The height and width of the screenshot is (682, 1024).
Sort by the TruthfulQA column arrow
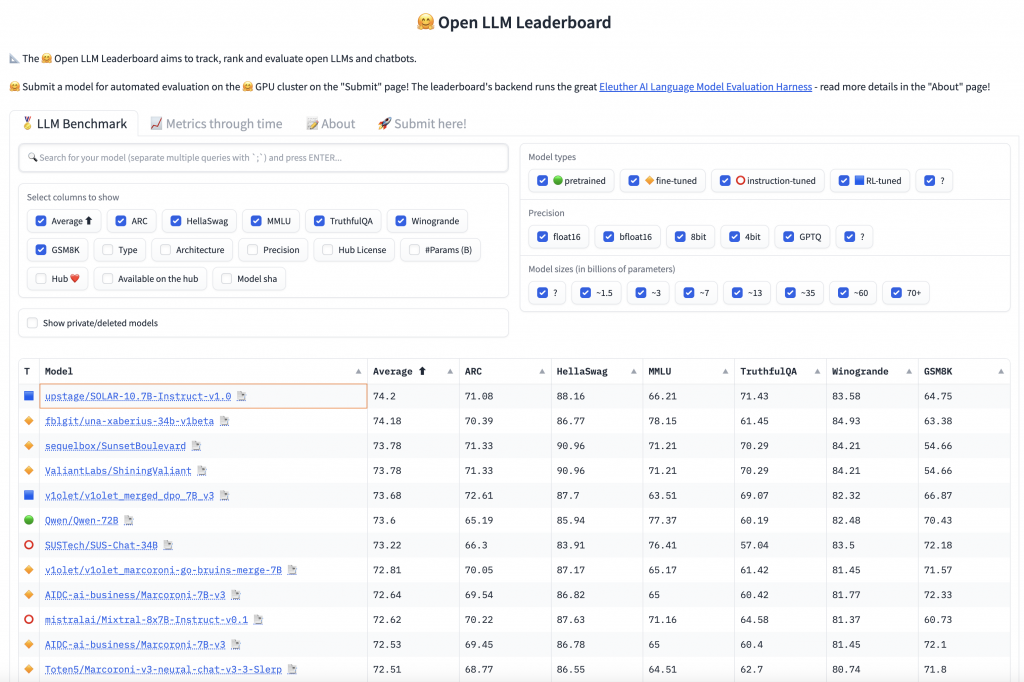pyautogui.click(x=817, y=372)
